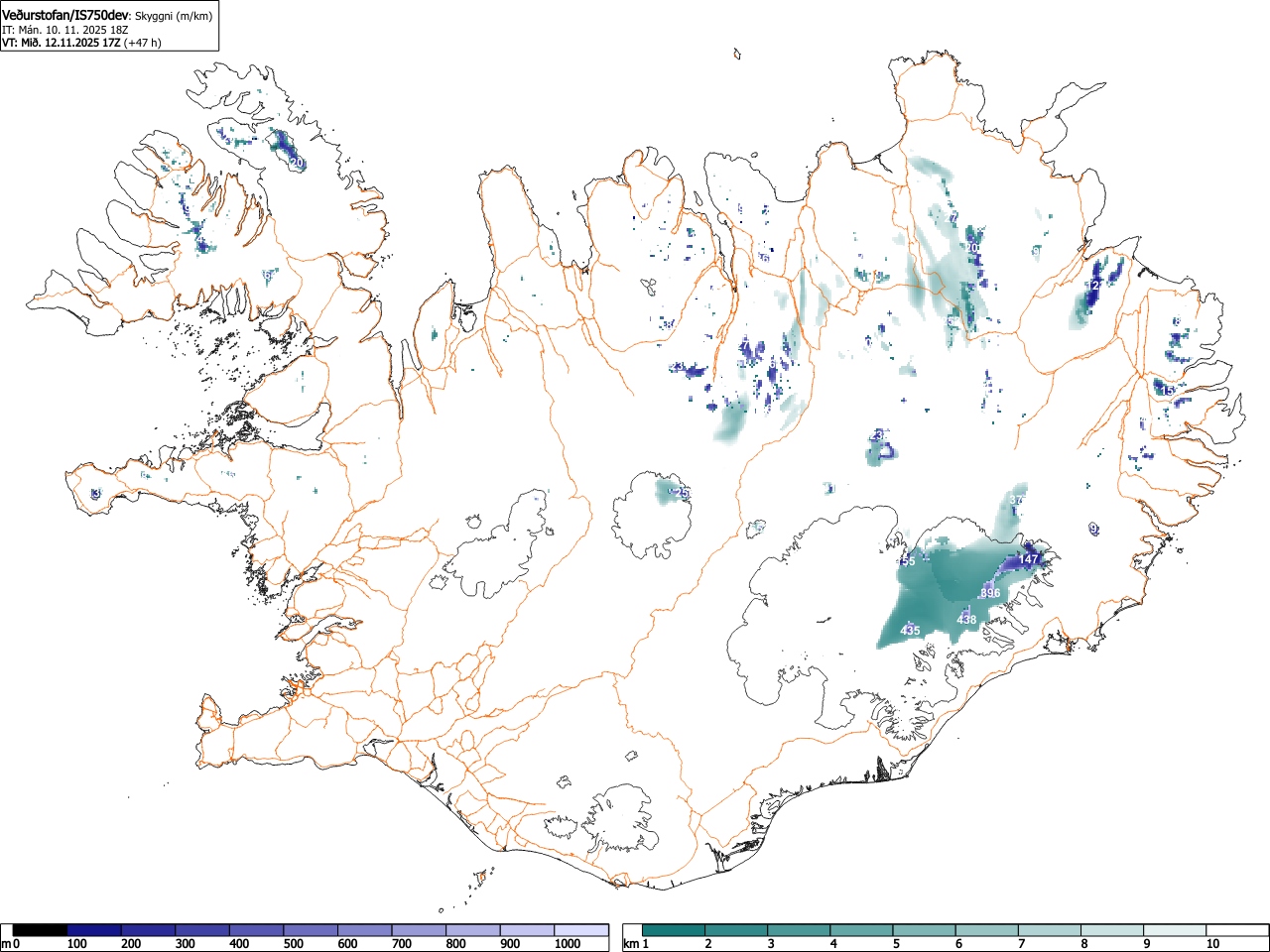1270x952 pixels.
Task: Pick the 200–300 m legend swatch
Action: 149,930
